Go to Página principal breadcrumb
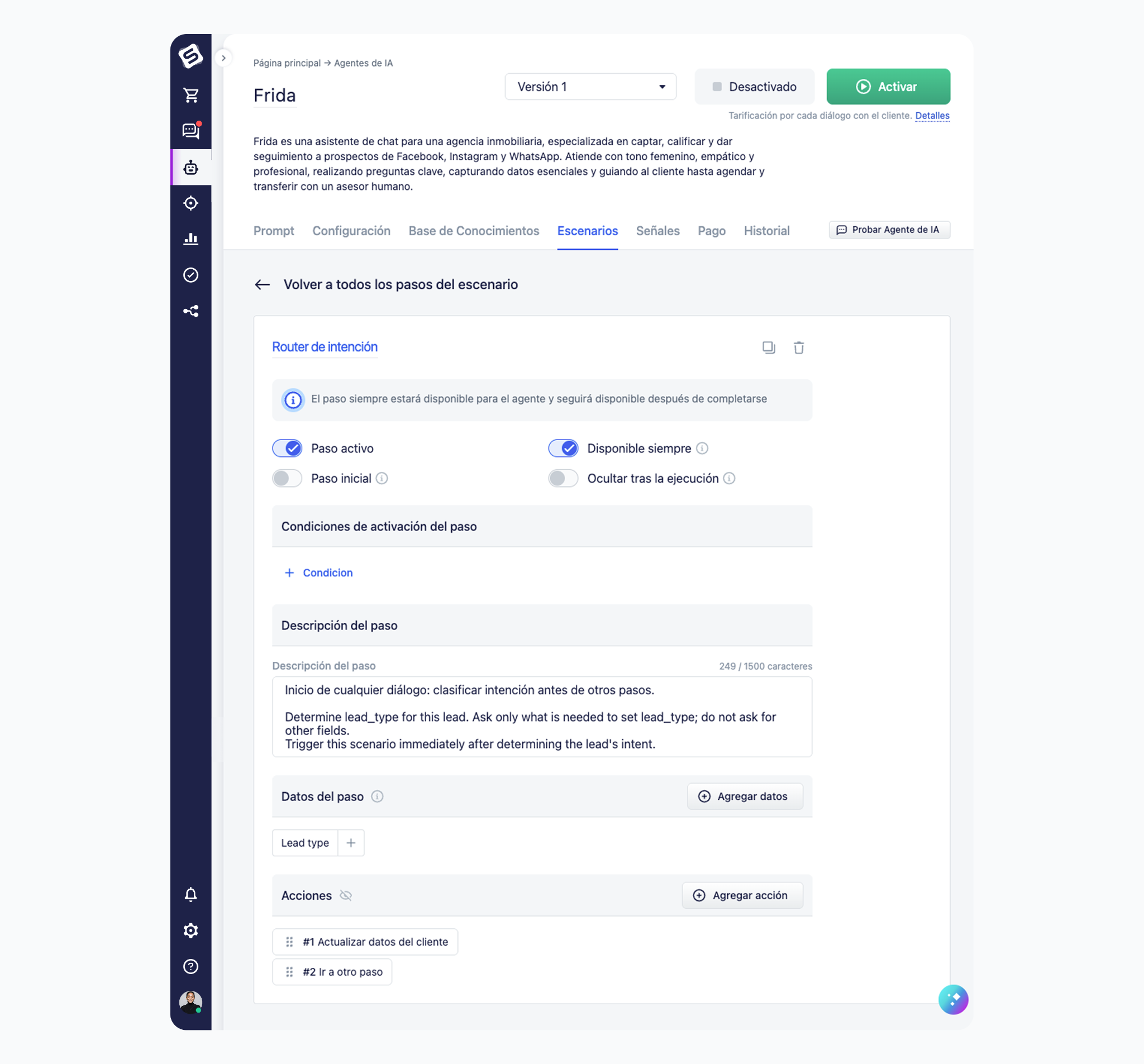This screenshot has width=1144, height=1064. click(287, 63)
